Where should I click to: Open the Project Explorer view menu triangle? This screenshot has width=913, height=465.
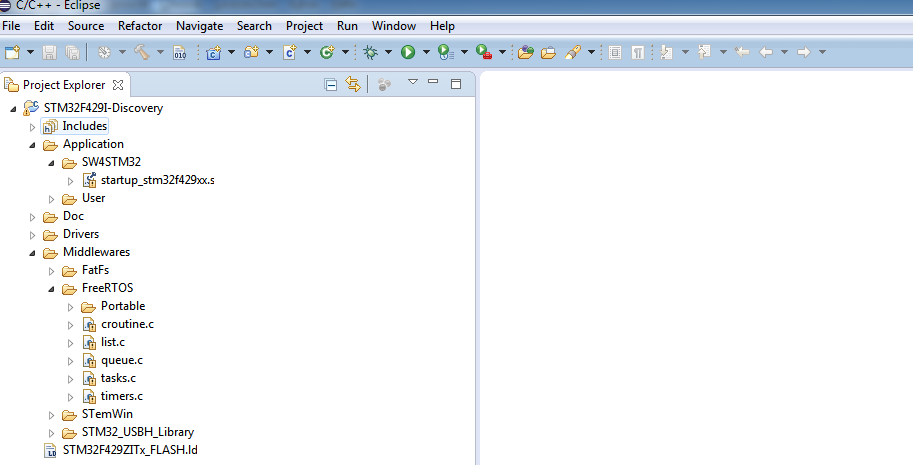[412, 83]
